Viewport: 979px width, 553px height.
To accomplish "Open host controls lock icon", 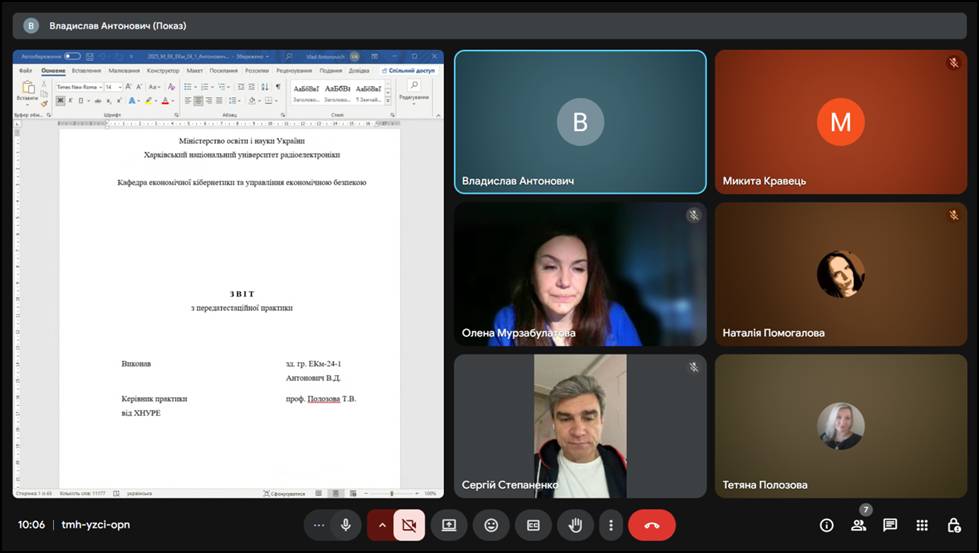I will [954, 525].
